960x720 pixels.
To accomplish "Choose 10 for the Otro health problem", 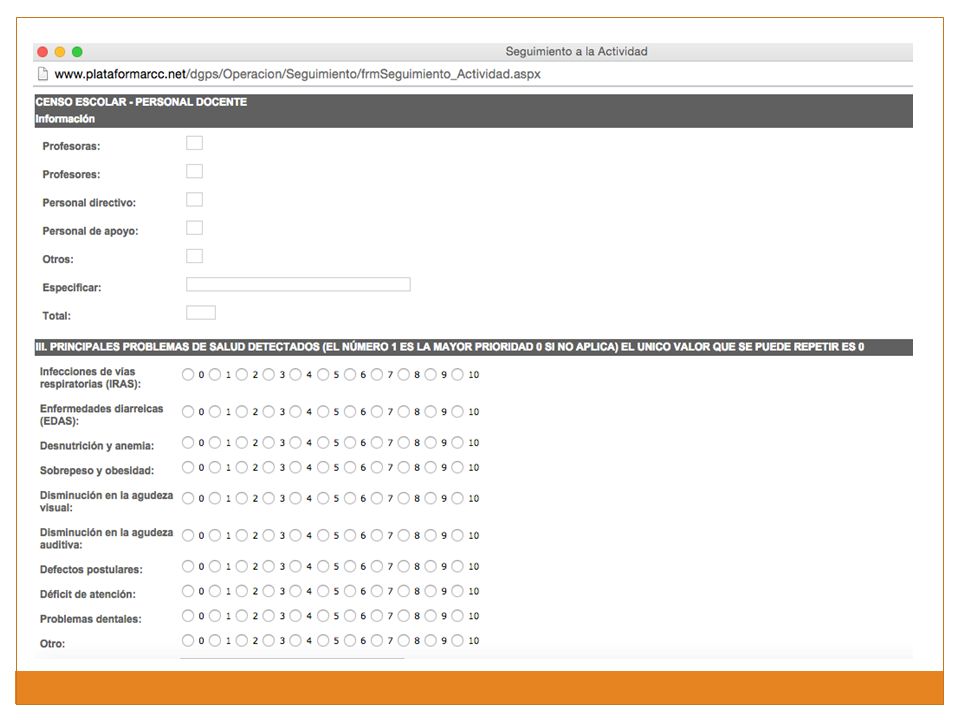I will click(x=457, y=640).
